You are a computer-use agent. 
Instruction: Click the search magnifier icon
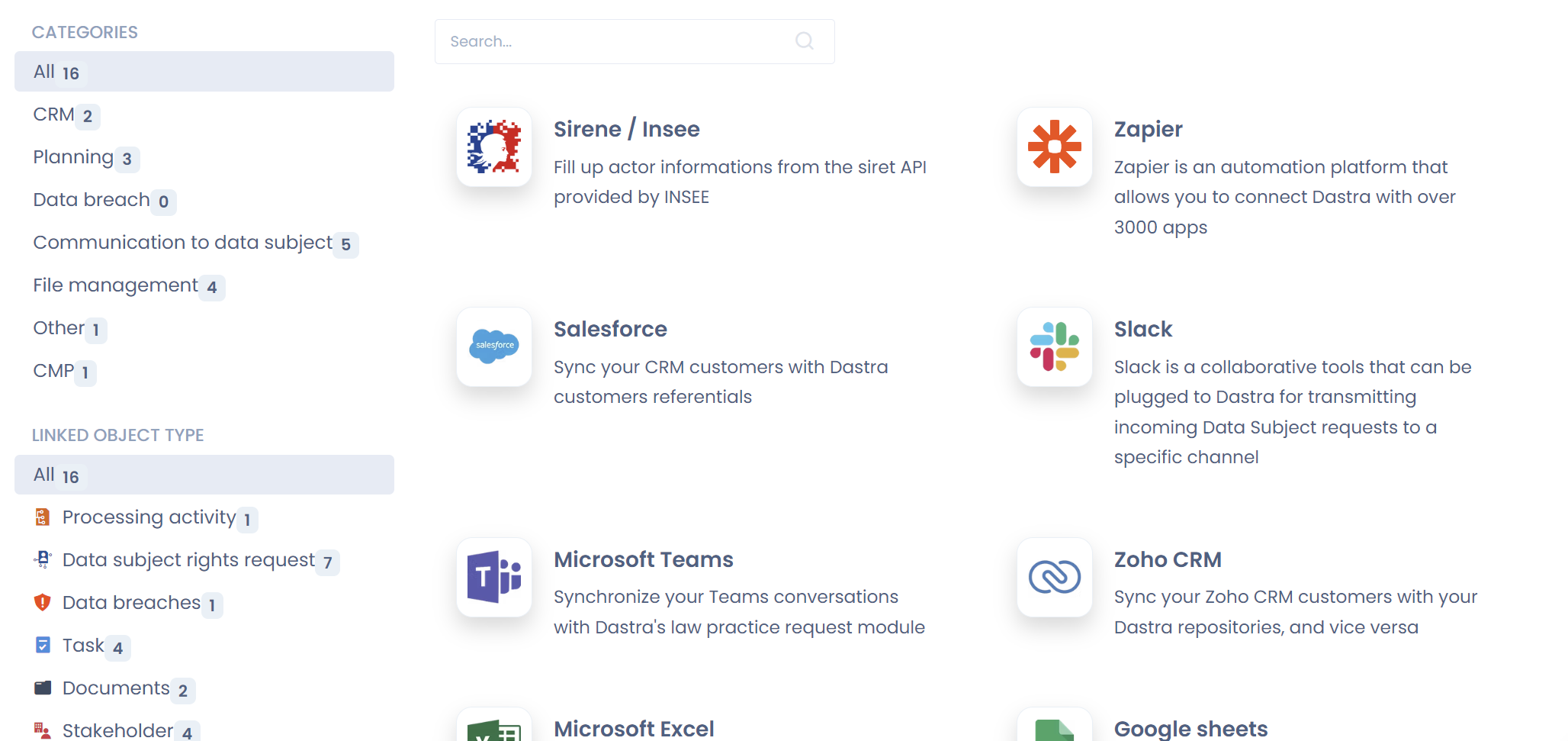point(805,40)
